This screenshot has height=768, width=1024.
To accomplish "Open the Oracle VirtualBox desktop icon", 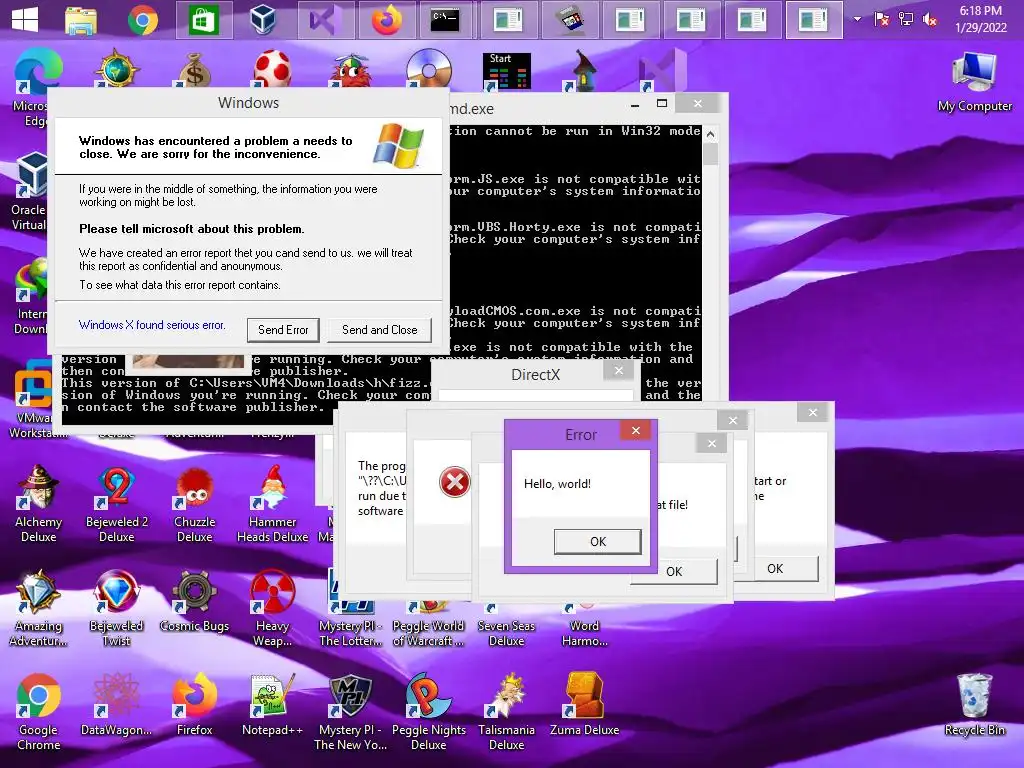I will pyautogui.click(x=29, y=192).
